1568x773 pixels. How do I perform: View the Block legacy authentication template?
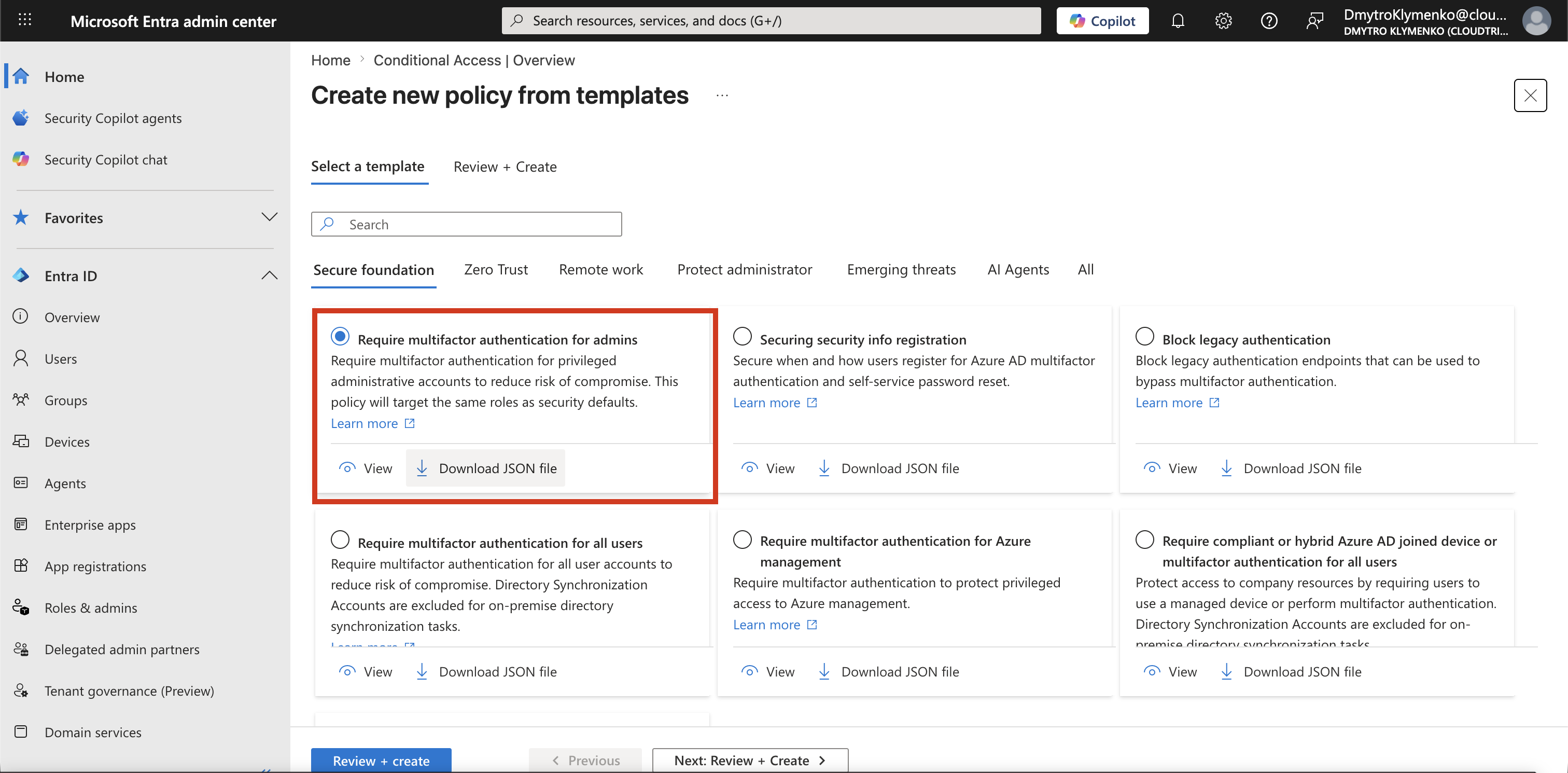(x=1170, y=468)
